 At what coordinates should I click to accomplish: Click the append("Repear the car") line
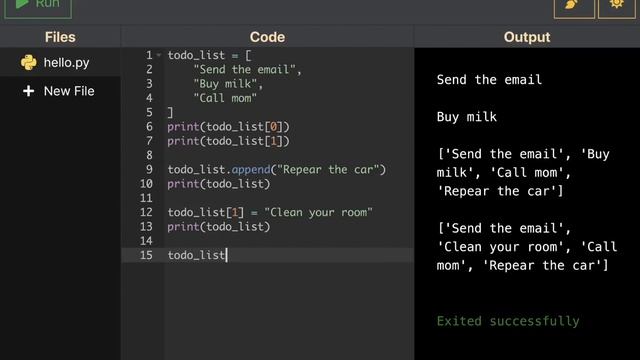click(x=276, y=169)
